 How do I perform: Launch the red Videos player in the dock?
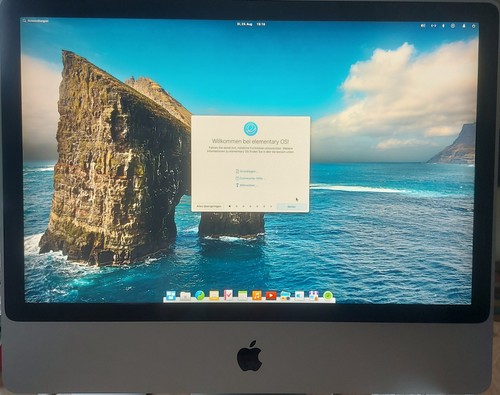(271, 295)
